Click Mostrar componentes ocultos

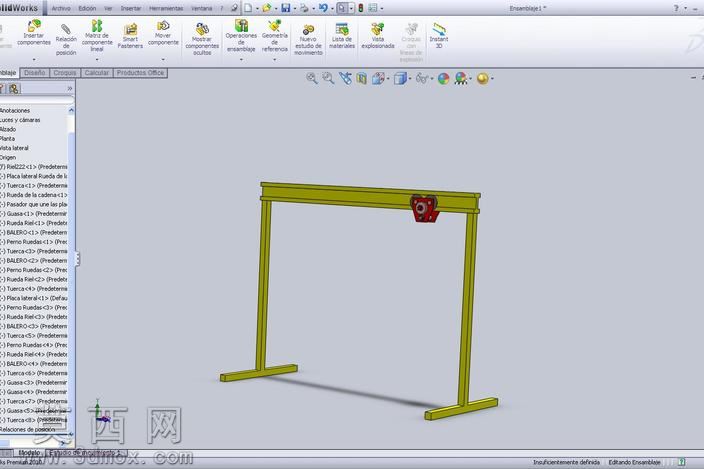202,39
